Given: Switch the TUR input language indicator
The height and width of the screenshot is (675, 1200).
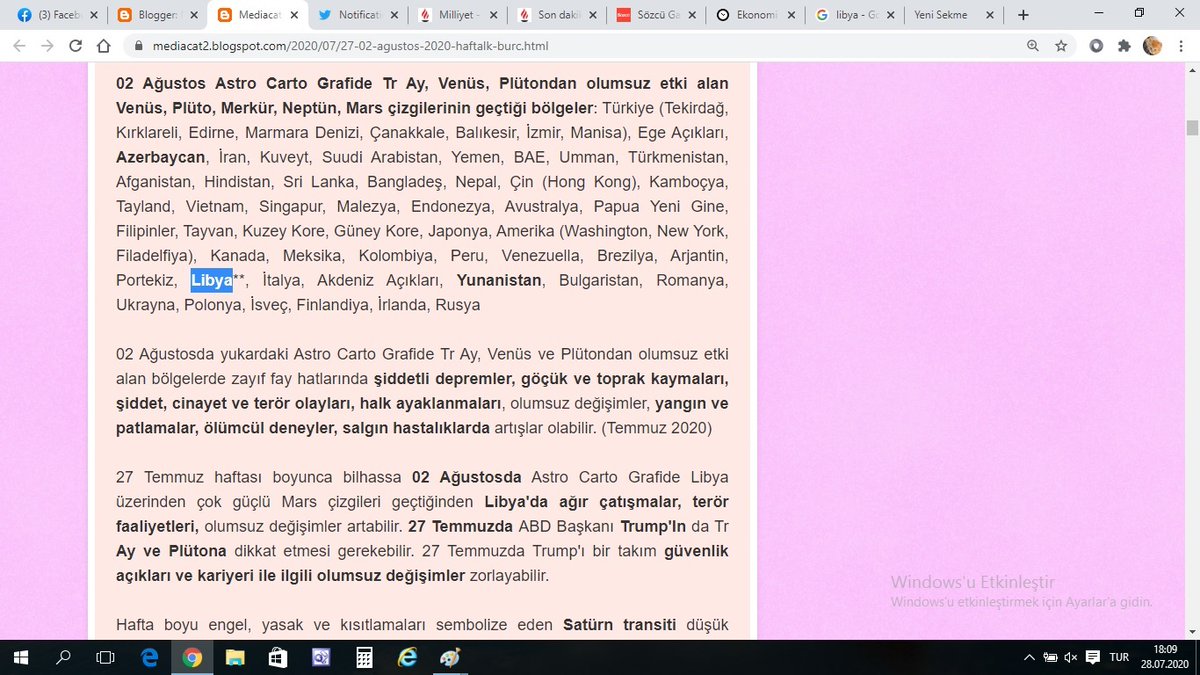Looking at the screenshot, I should (1119, 657).
